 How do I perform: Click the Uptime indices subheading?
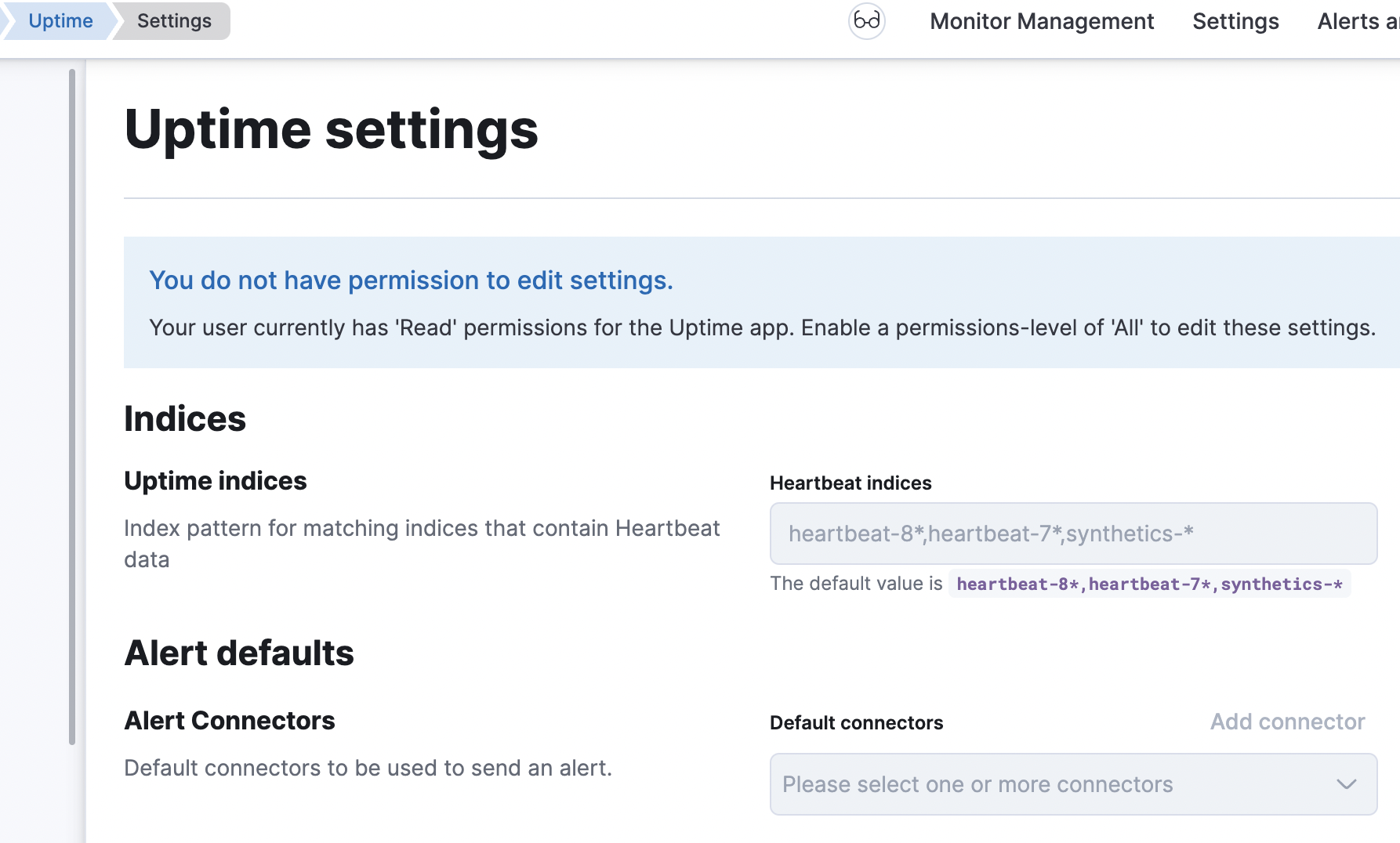click(215, 481)
